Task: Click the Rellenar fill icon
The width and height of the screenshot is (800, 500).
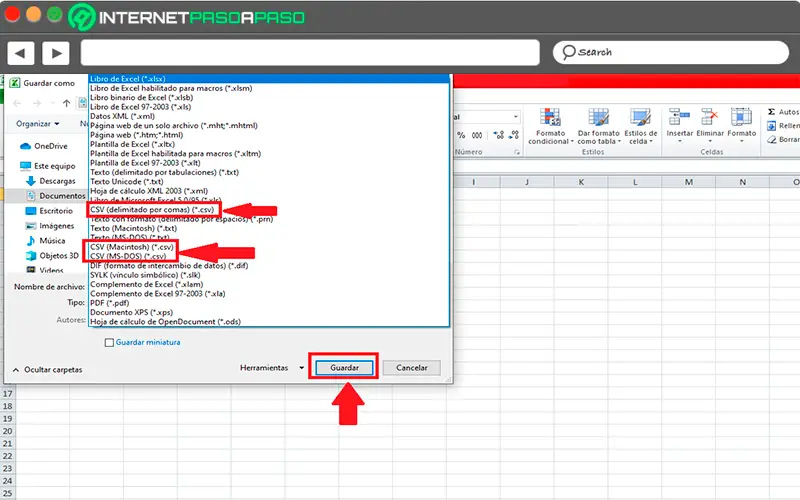Action: point(771,126)
